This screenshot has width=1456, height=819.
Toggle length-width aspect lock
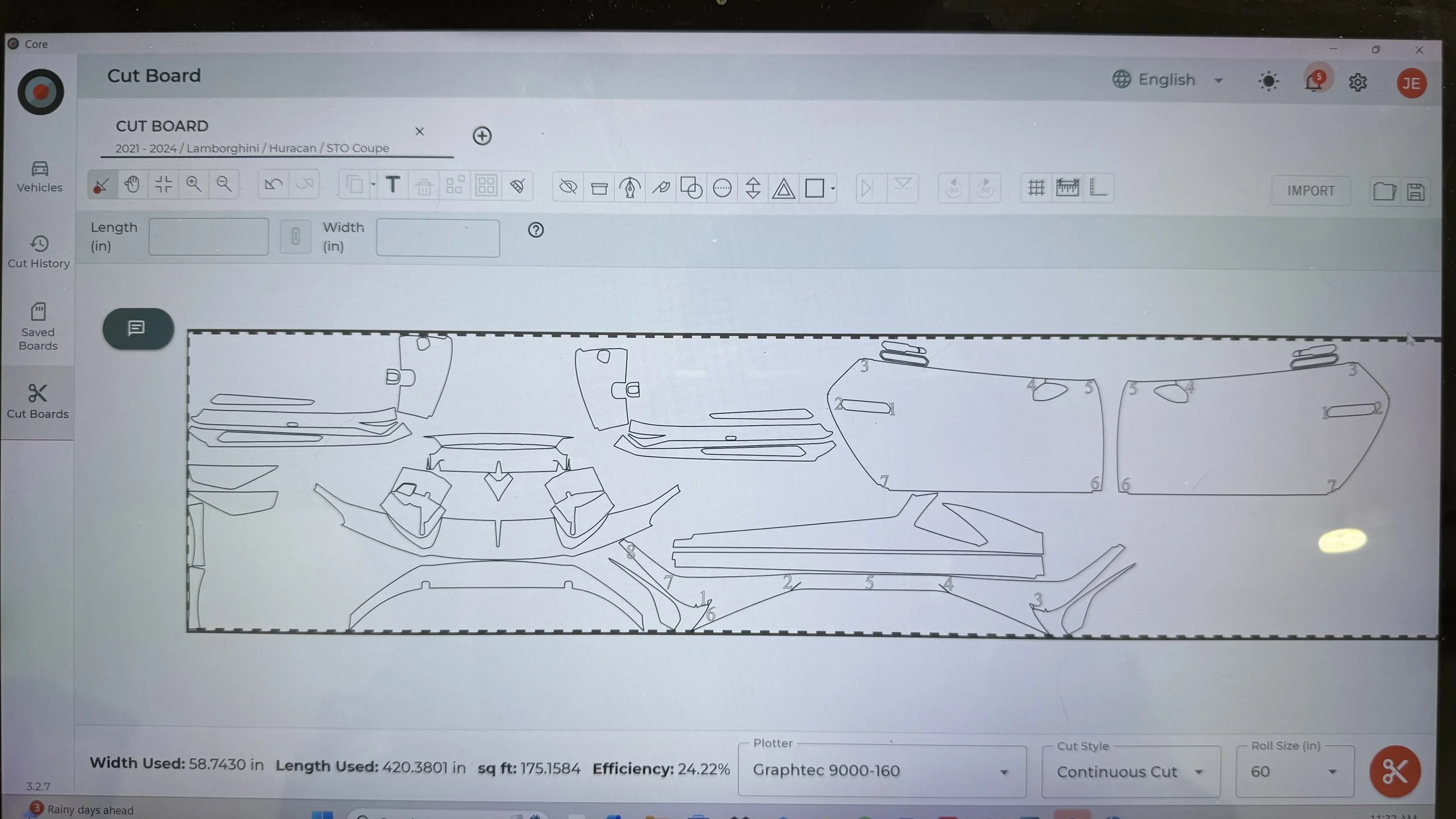tap(296, 237)
